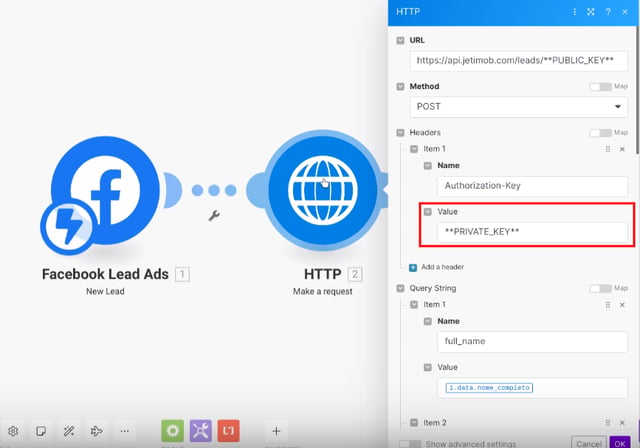
Task: Collapse Query String Item 2
Action: coord(414,423)
